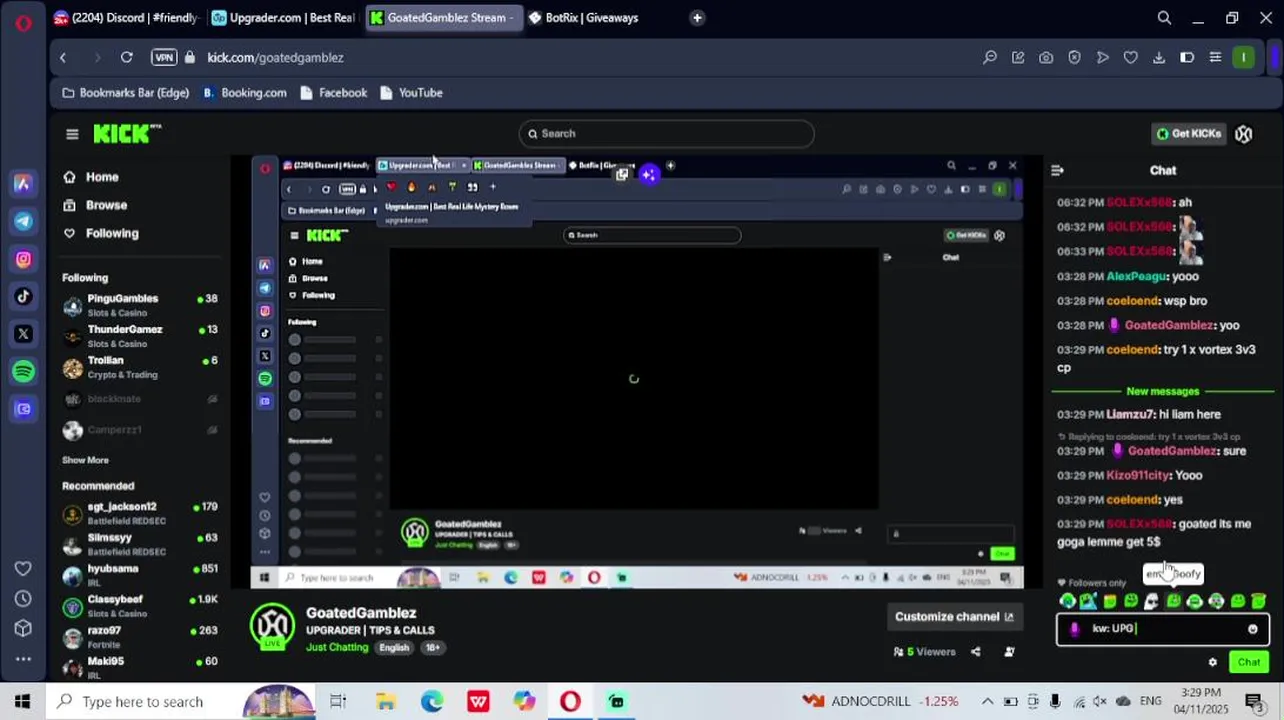Open the Windows Start menu

tap(23, 702)
